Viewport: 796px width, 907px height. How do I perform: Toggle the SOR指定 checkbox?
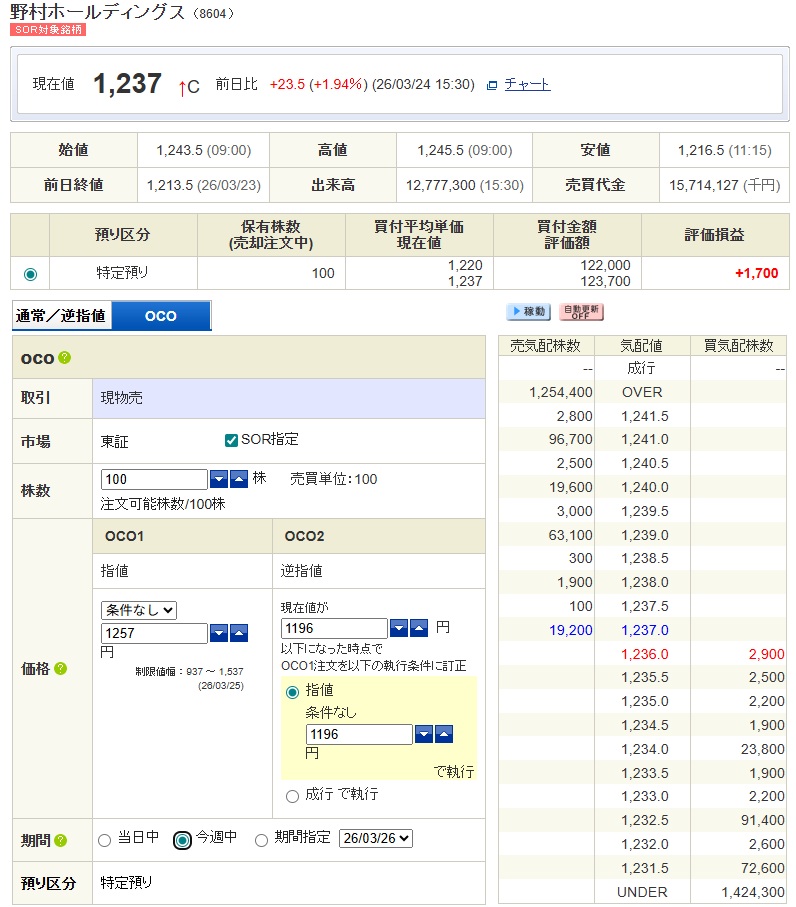point(231,440)
